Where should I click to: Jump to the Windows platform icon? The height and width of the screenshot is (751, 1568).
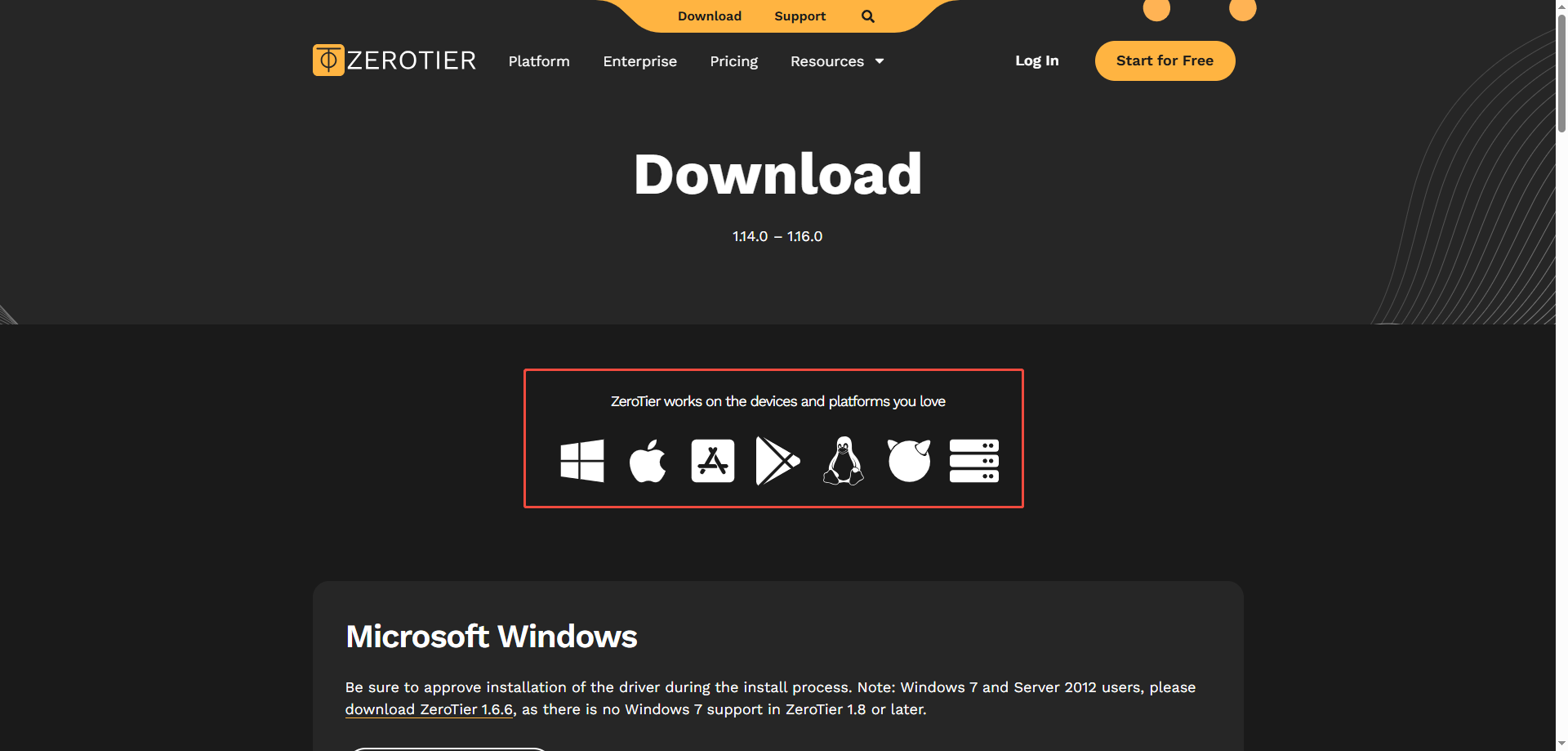point(582,461)
